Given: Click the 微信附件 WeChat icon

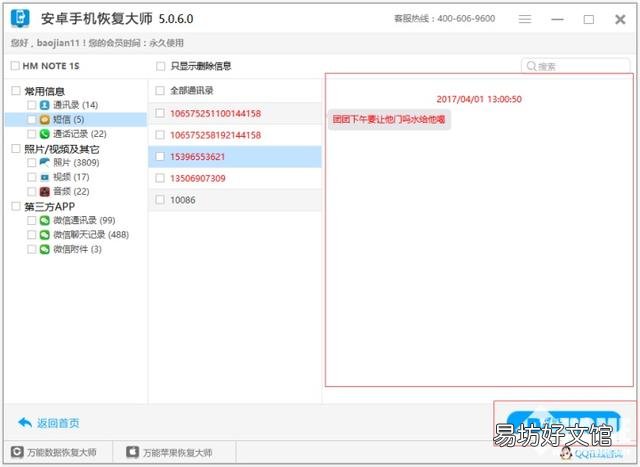Looking at the screenshot, I should [44, 249].
